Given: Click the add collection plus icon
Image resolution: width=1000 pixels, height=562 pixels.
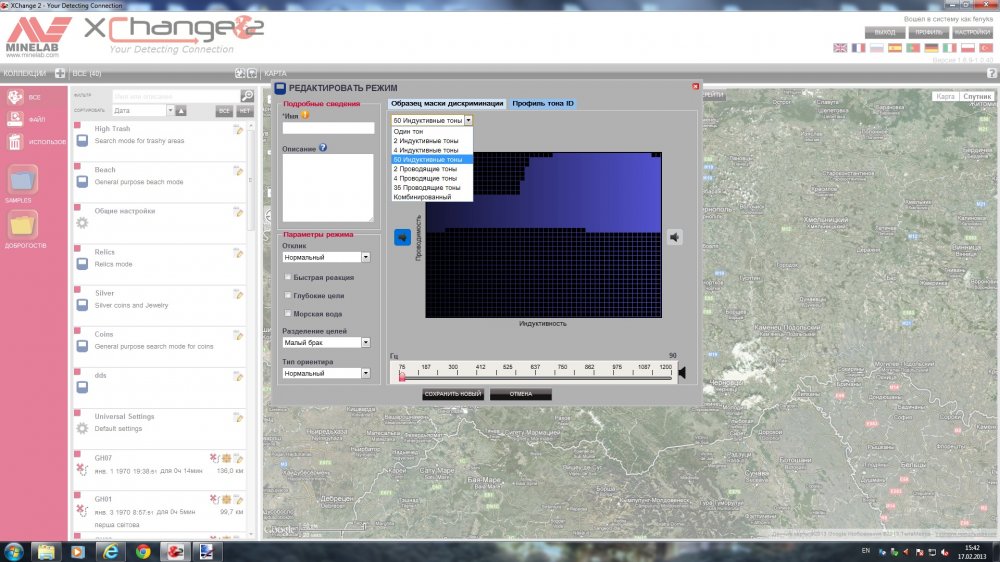Looking at the screenshot, I should pos(60,73).
